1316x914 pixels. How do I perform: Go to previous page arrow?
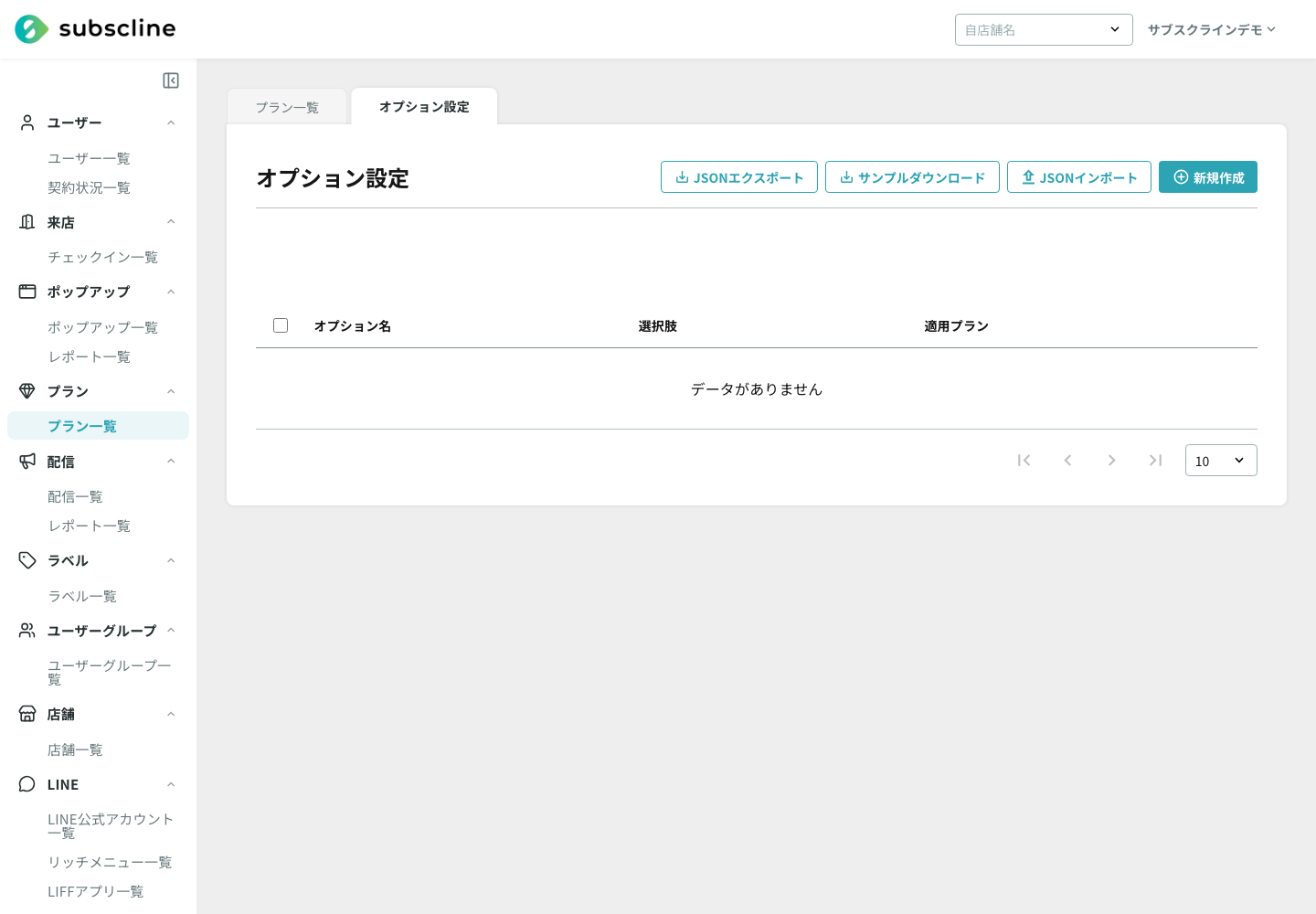1067,460
